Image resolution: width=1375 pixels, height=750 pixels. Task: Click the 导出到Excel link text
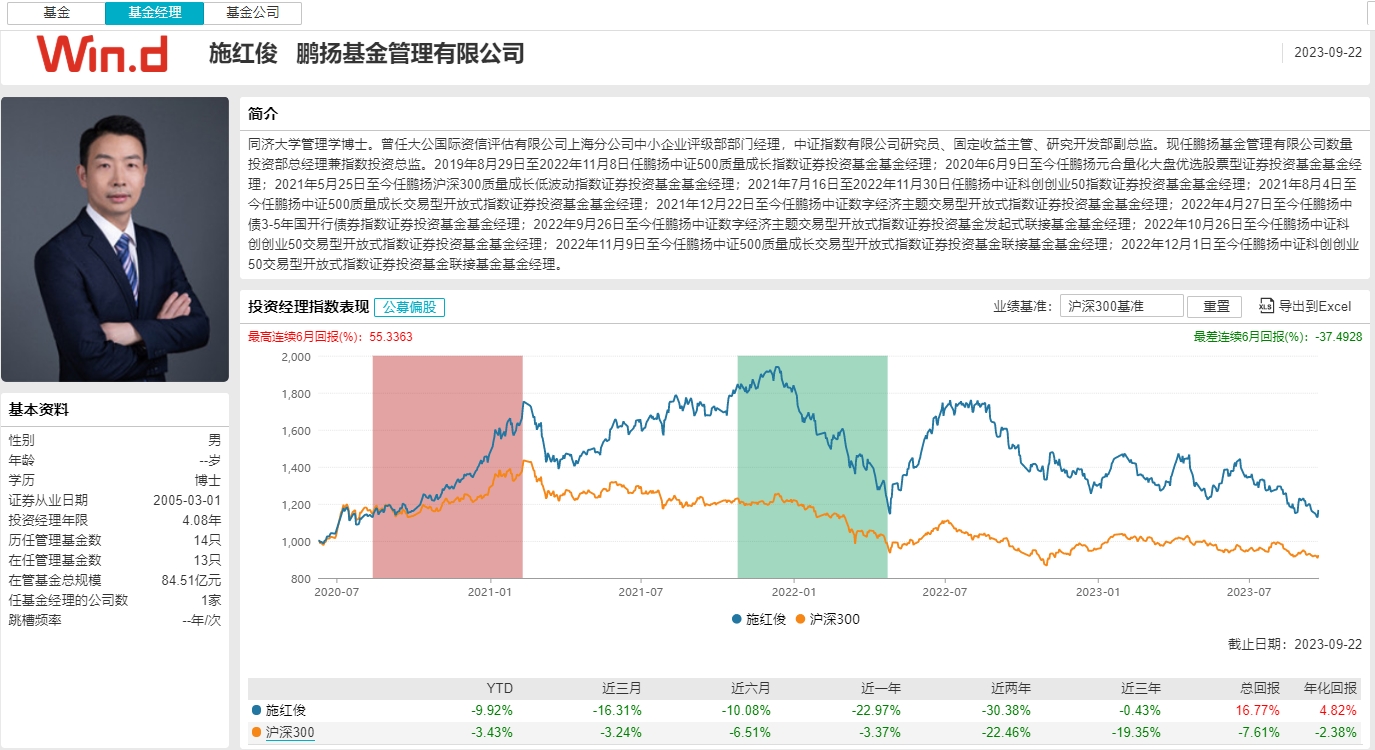1314,306
